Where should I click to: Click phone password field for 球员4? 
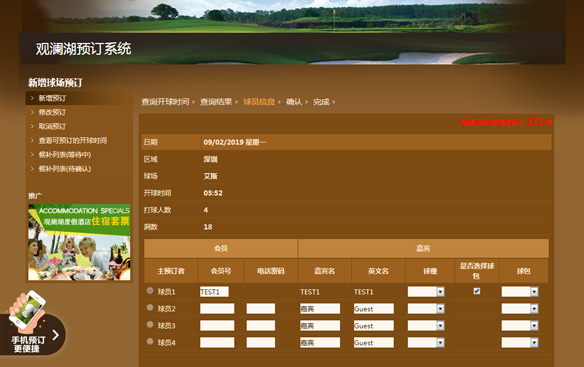261,342
